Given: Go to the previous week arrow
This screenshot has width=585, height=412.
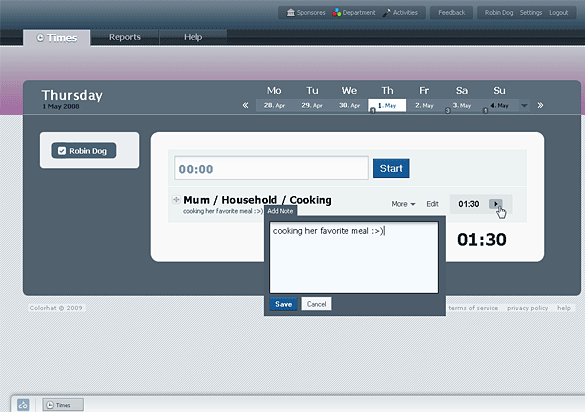Looking at the screenshot, I should 245,105.
